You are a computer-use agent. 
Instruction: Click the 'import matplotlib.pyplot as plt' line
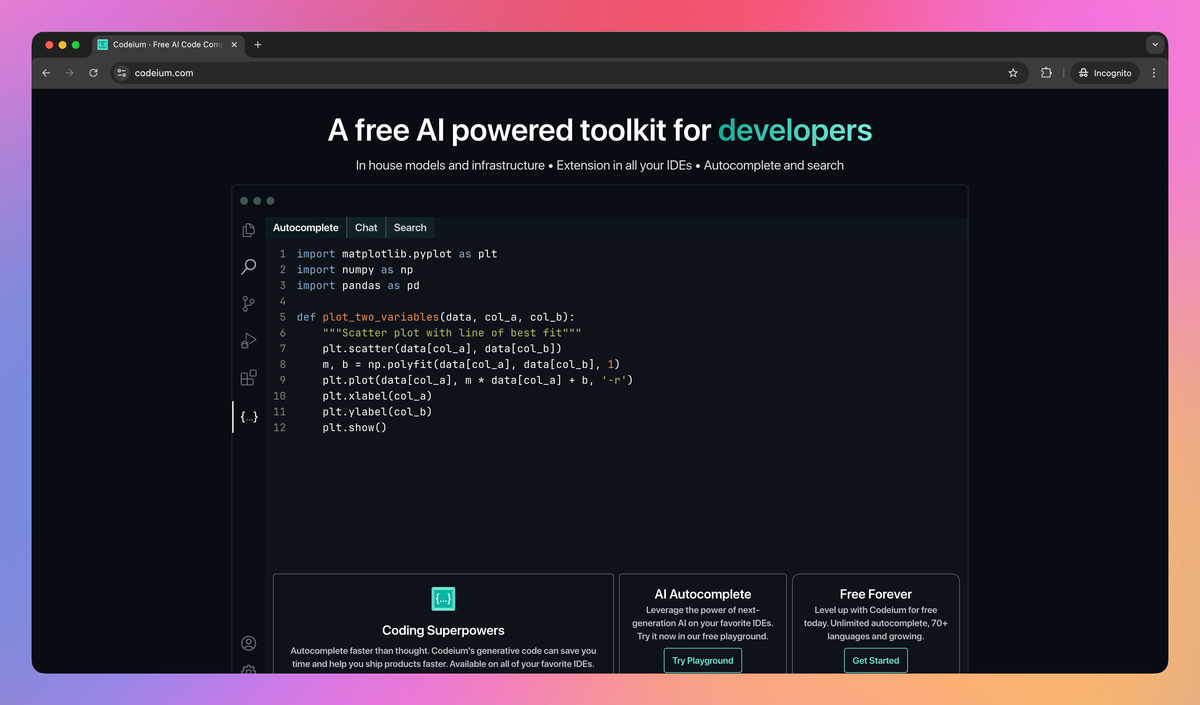397,254
